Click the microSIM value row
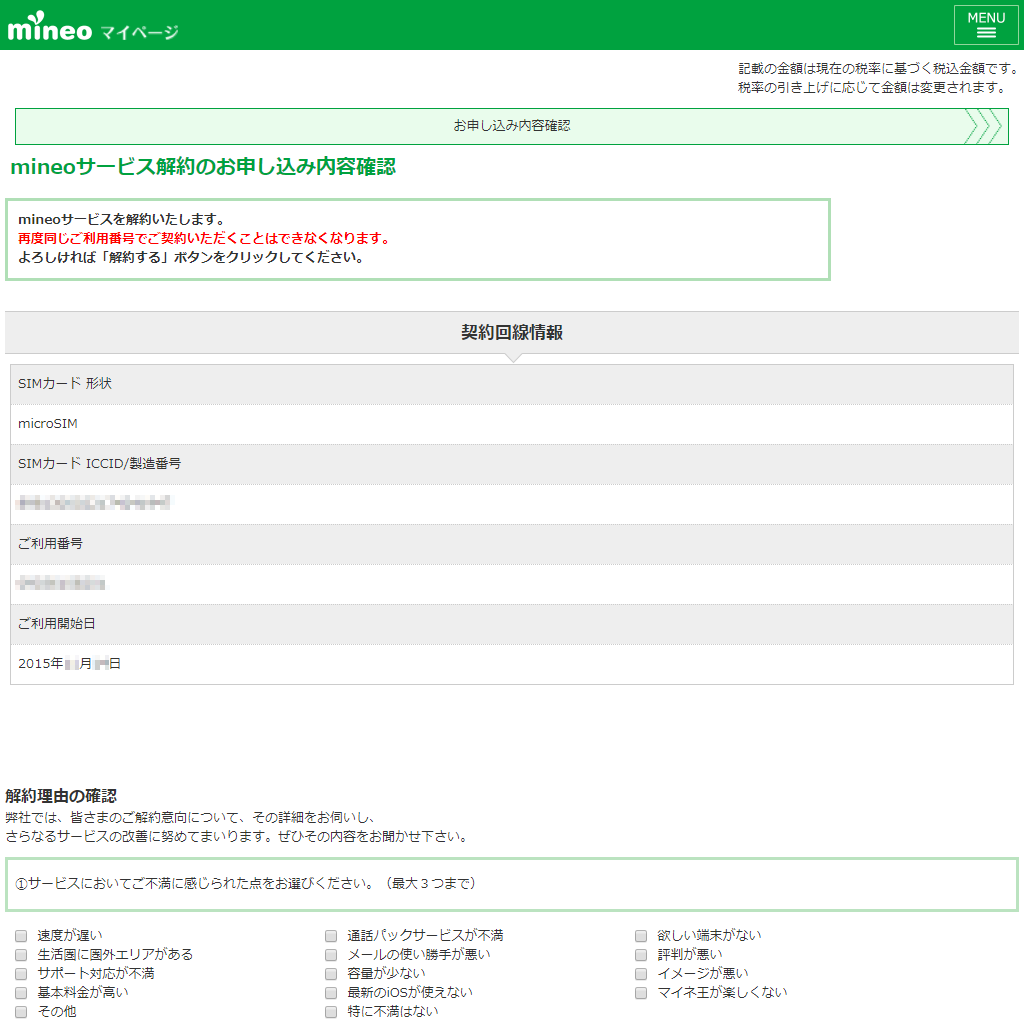This screenshot has width=1024, height=1024. pyautogui.click(x=512, y=424)
